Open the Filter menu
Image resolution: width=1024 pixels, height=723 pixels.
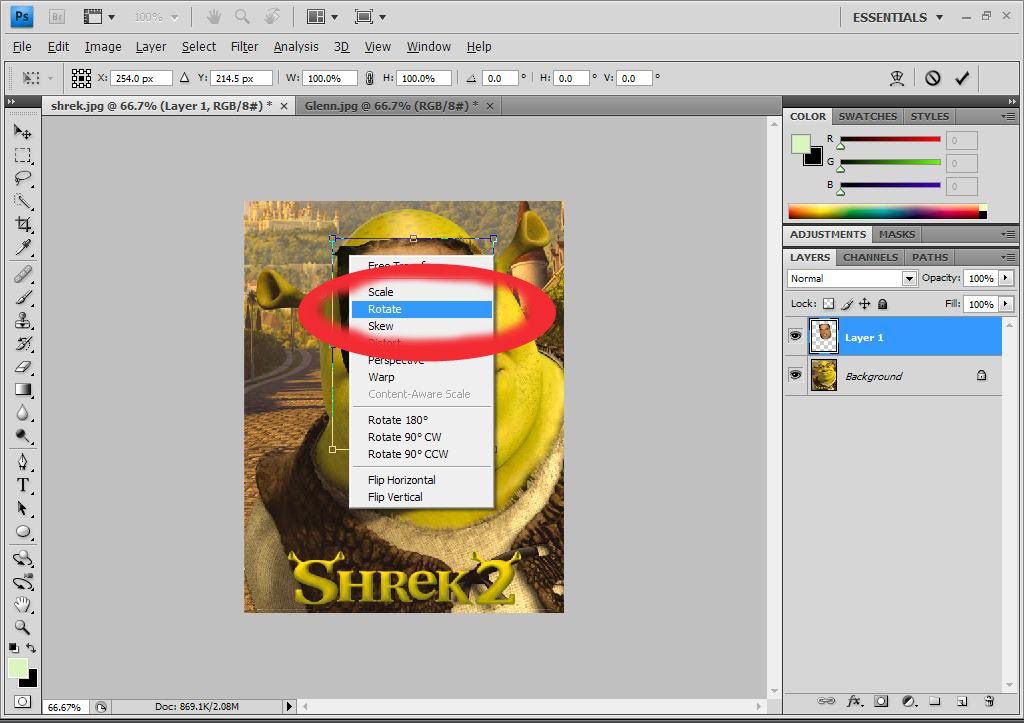click(244, 46)
